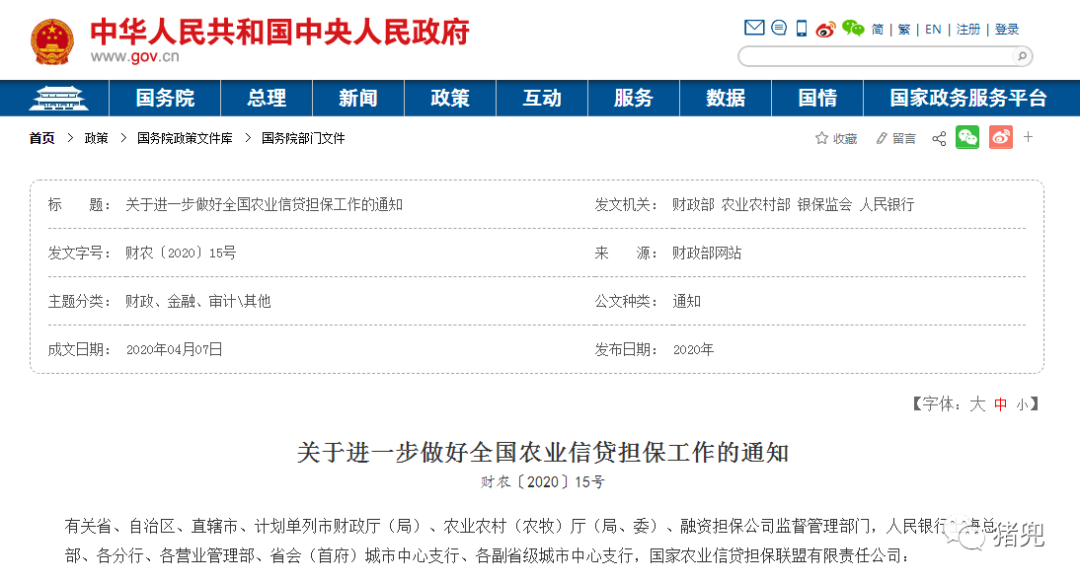Open the 政策 navigation menu
Image resolution: width=1080 pixels, height=582 pixels.
(450, 97)
